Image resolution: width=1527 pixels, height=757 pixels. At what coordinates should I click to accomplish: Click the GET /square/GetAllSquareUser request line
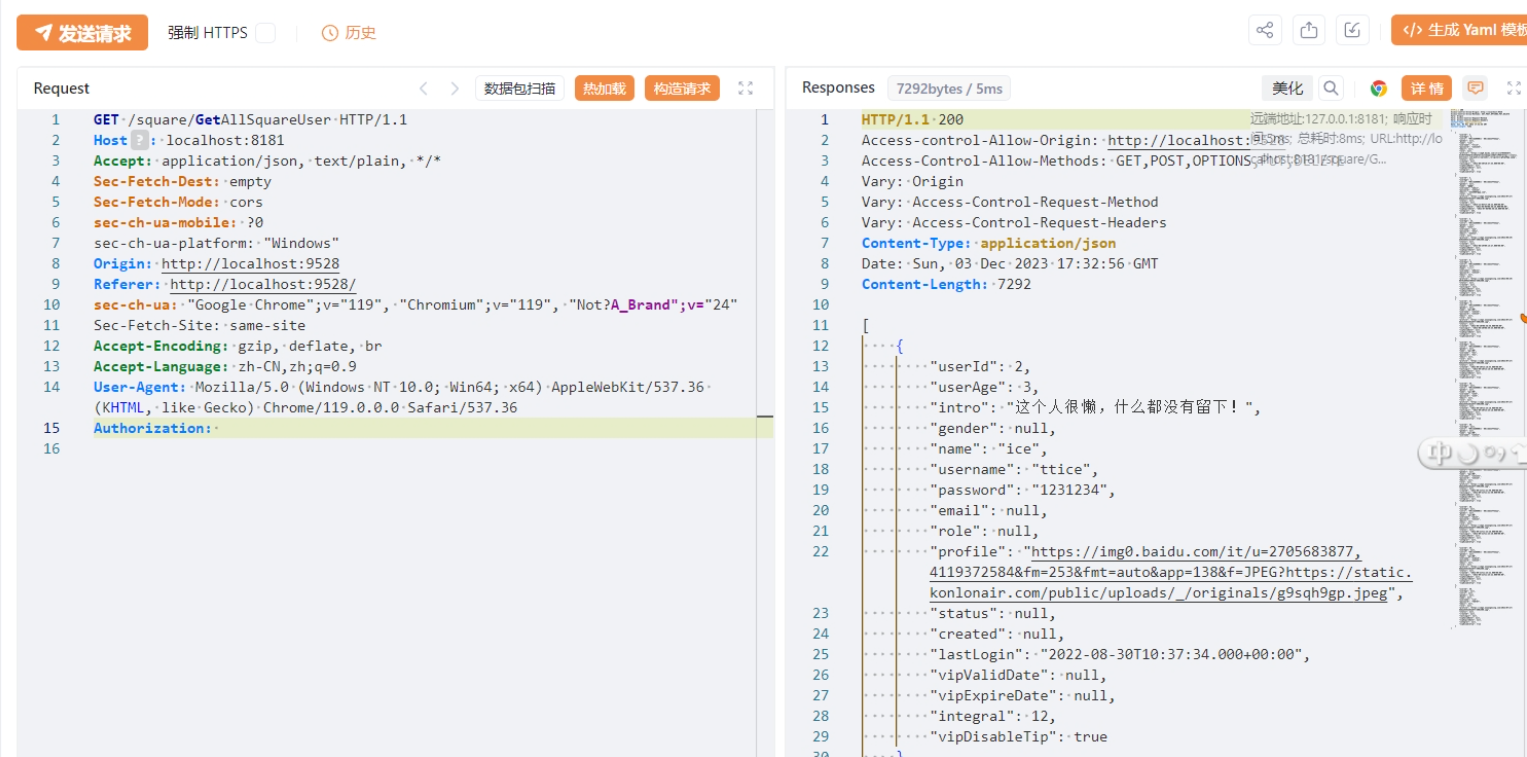(250, 119)
